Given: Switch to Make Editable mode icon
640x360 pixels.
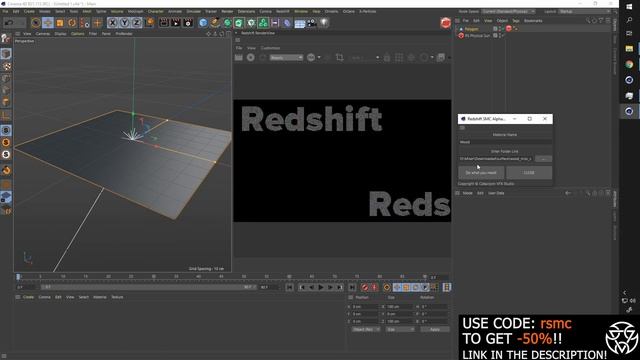Looking at the screenshot, I should pos(6,38).
